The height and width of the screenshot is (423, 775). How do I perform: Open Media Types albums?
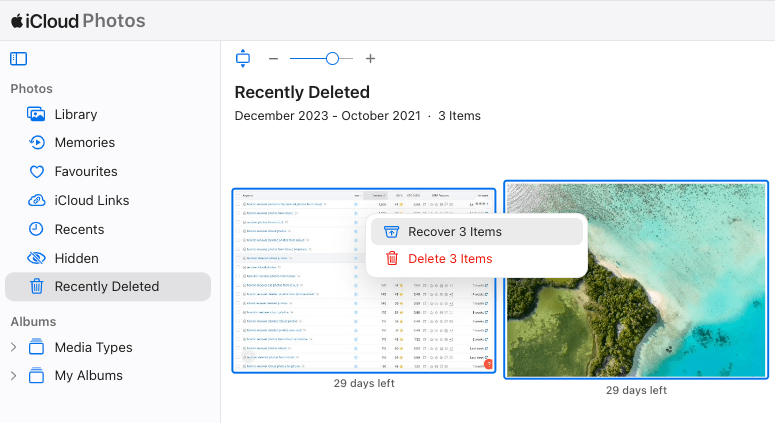click(x=93, y=347)
